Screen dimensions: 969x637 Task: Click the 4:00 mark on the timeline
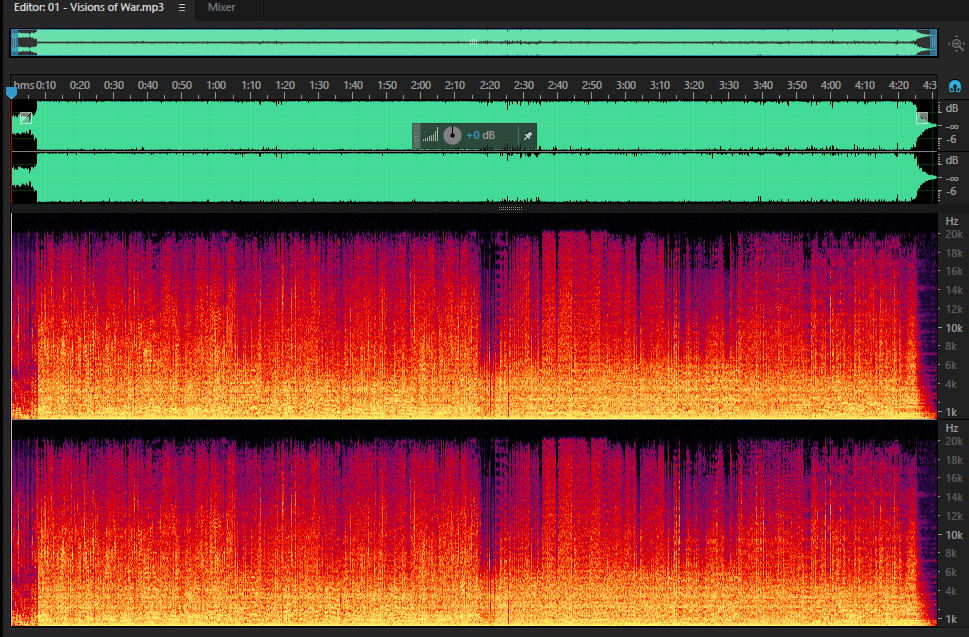[x=831, y=85]
